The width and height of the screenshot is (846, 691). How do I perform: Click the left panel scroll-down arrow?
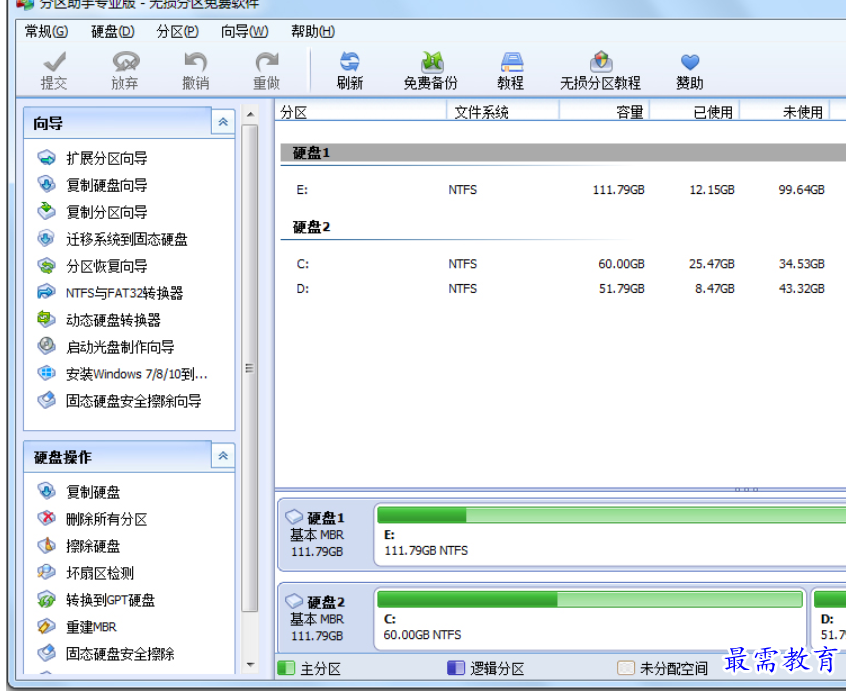click(x=249, y=665)
